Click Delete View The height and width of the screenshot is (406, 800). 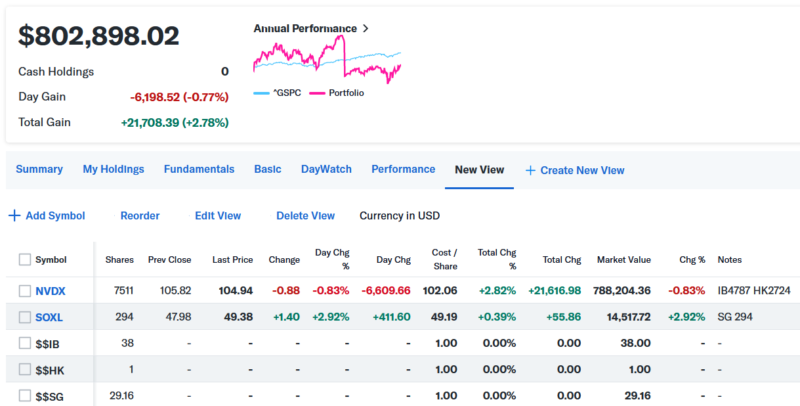[x=305, y=215]
